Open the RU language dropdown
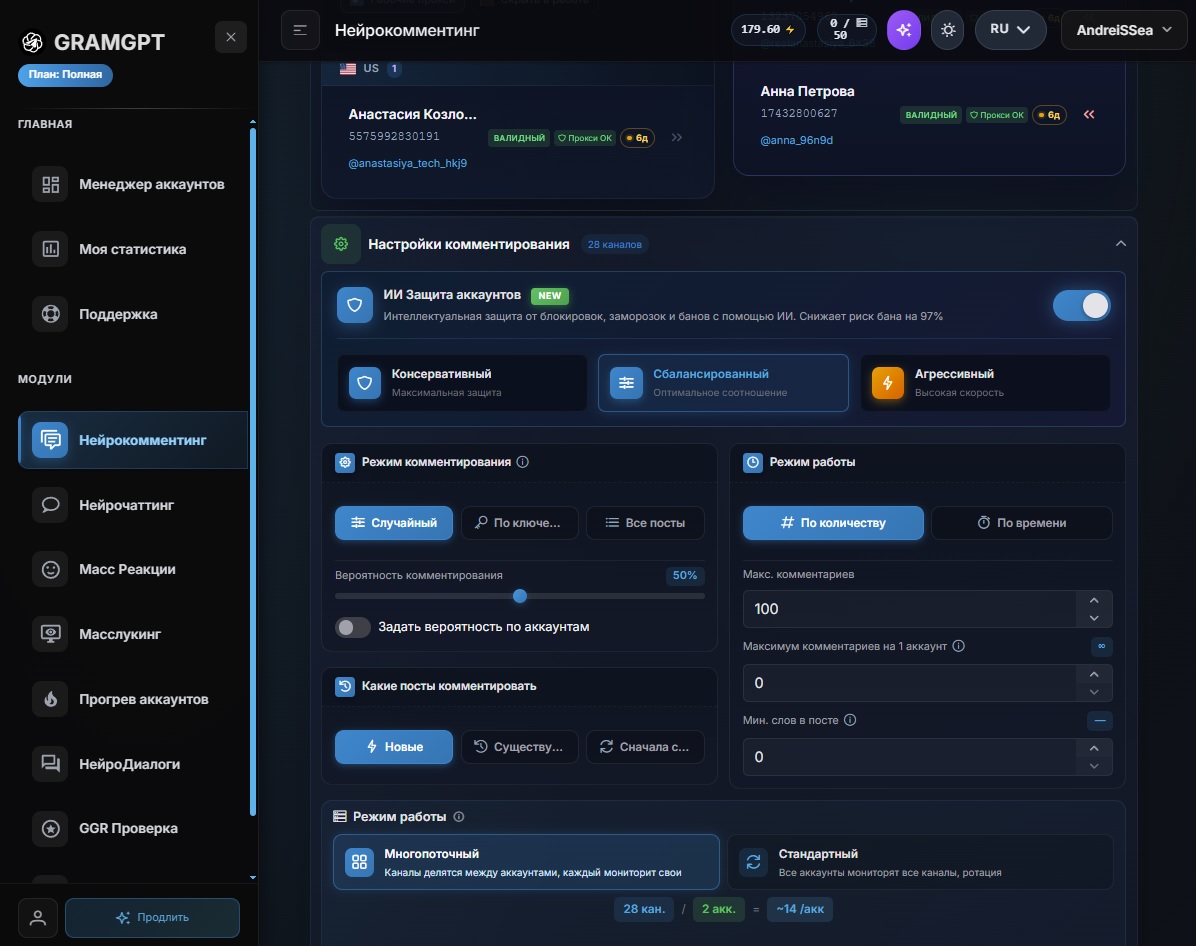The image size is (1196, 946). [x=1010, y=30]
